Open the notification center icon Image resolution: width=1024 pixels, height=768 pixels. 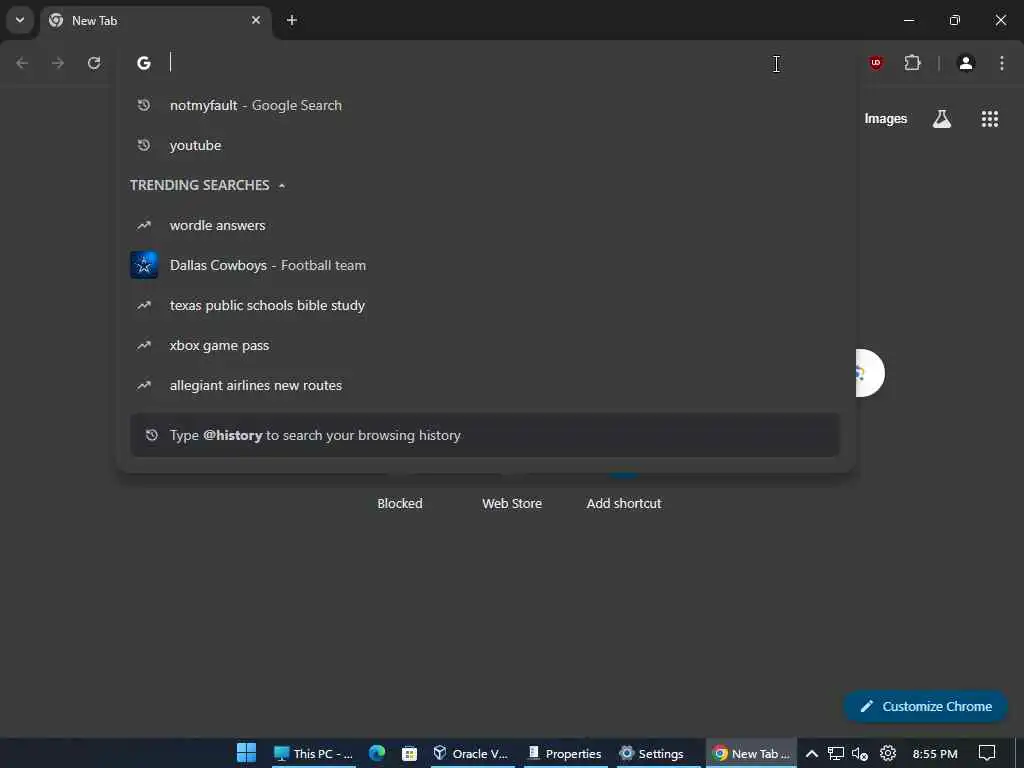point(987,754)
